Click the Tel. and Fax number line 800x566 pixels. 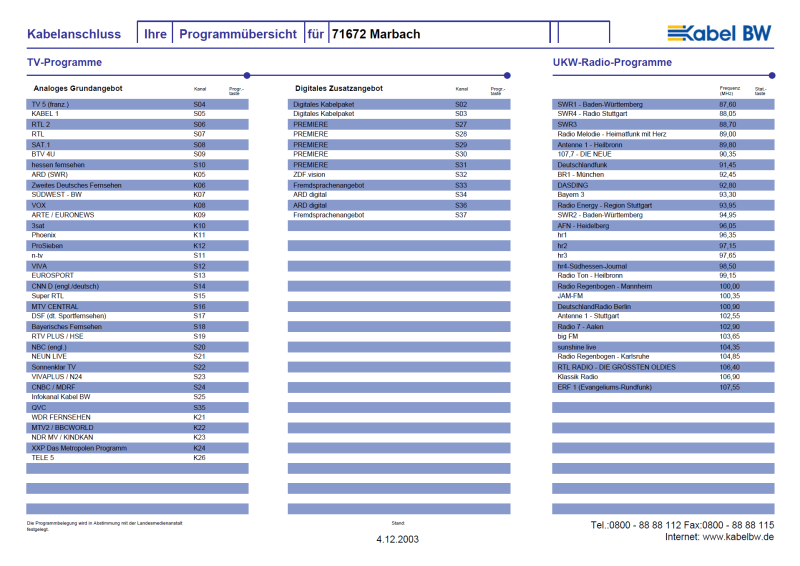click(x=682, y=525)
